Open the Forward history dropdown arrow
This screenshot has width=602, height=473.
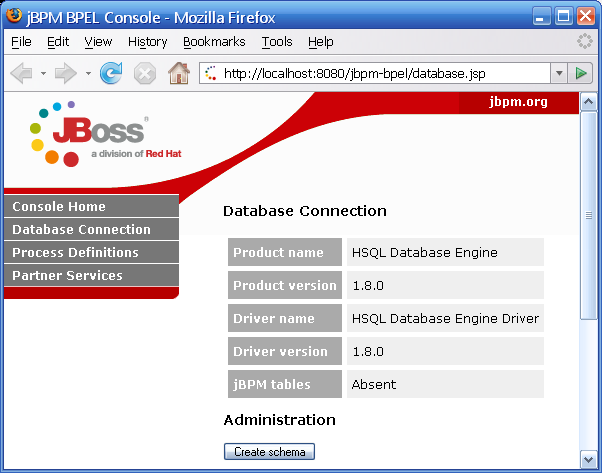88,73
